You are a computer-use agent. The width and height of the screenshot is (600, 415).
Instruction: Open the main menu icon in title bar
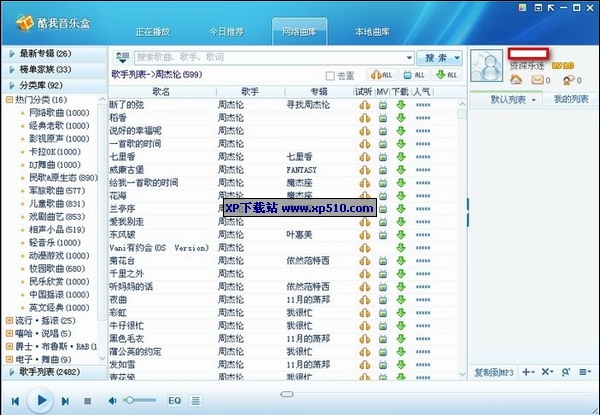[x=538, y=7]
